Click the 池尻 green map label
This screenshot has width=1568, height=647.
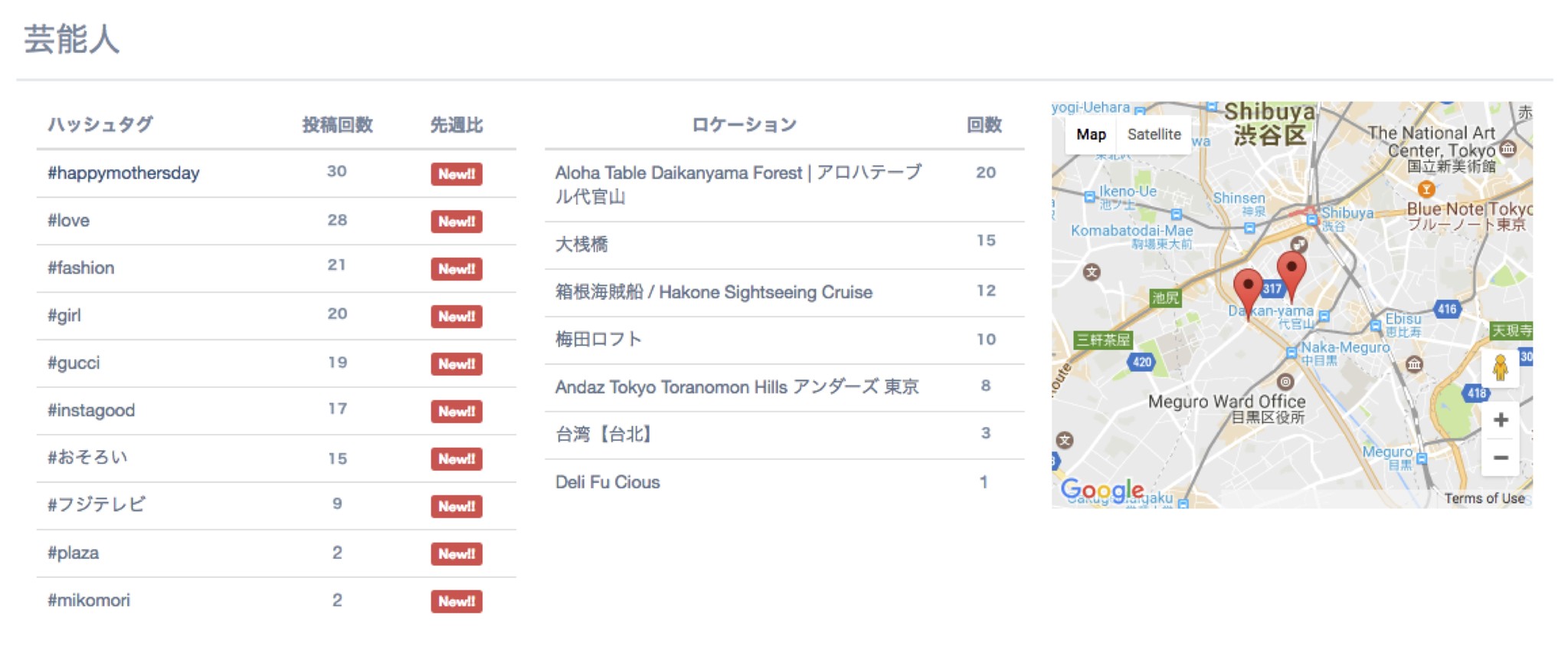[1166, 297]
